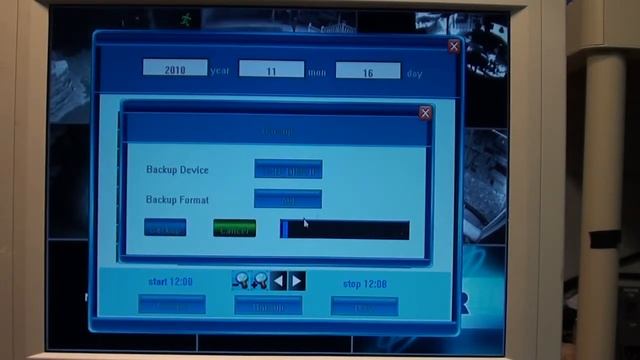Click the Backup Format label
The width and height of the screenshot is (640, 360).
[177, 200]
